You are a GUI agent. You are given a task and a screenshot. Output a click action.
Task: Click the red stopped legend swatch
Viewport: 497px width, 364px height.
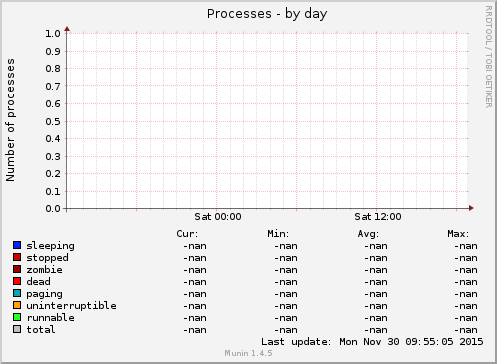(x=17, y=257)
